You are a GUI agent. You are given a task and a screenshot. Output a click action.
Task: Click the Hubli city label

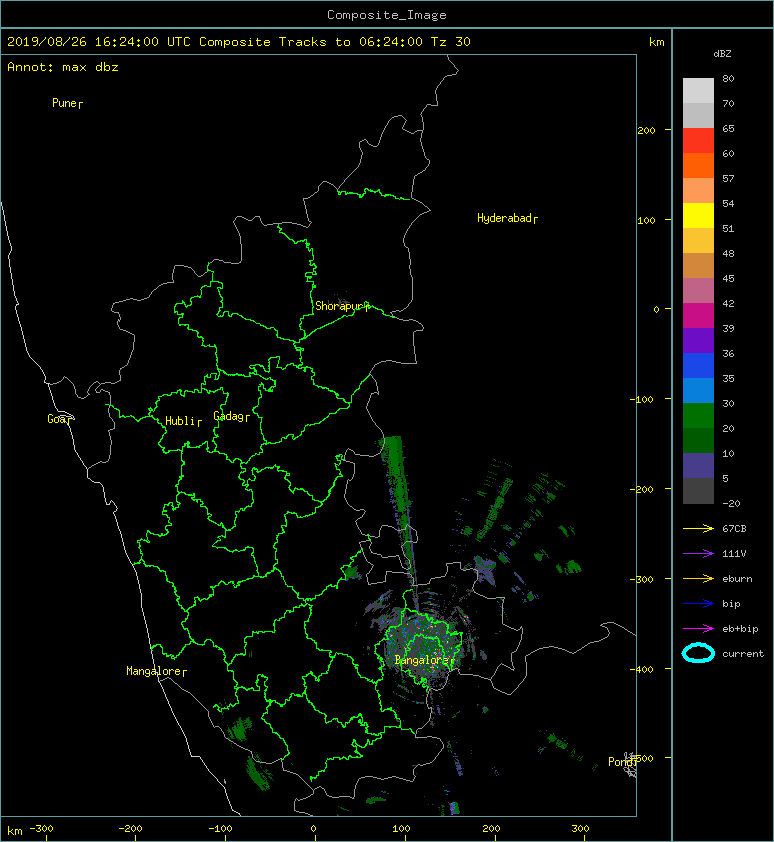click(180, 421)
